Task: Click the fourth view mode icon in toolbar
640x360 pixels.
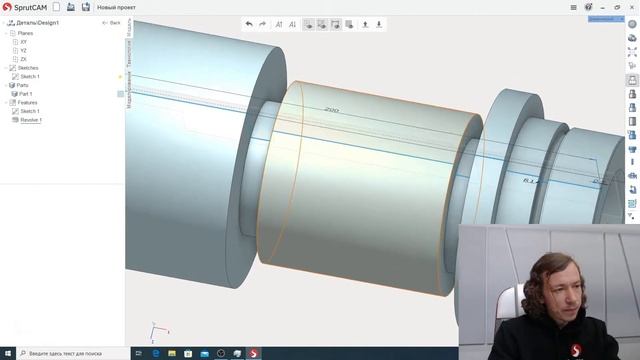Action: tap(349, 24)
